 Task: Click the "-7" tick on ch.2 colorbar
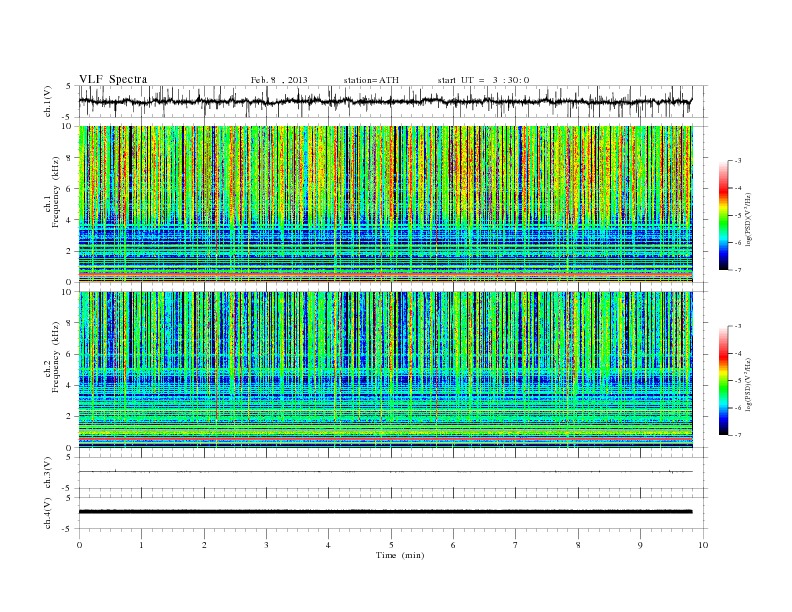(x=737, y=435)
